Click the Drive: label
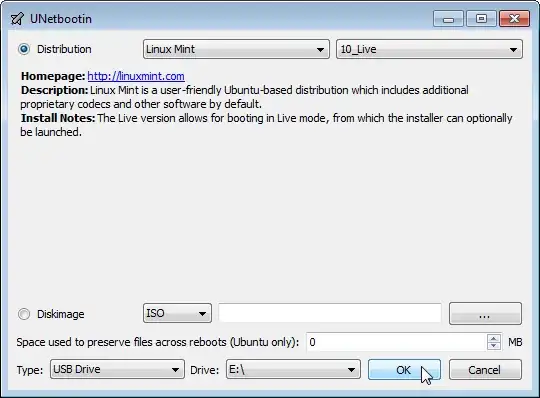Image resolution: width=540 pixels, height=398 pixels. pyautogui.click(x=205, y=370)
